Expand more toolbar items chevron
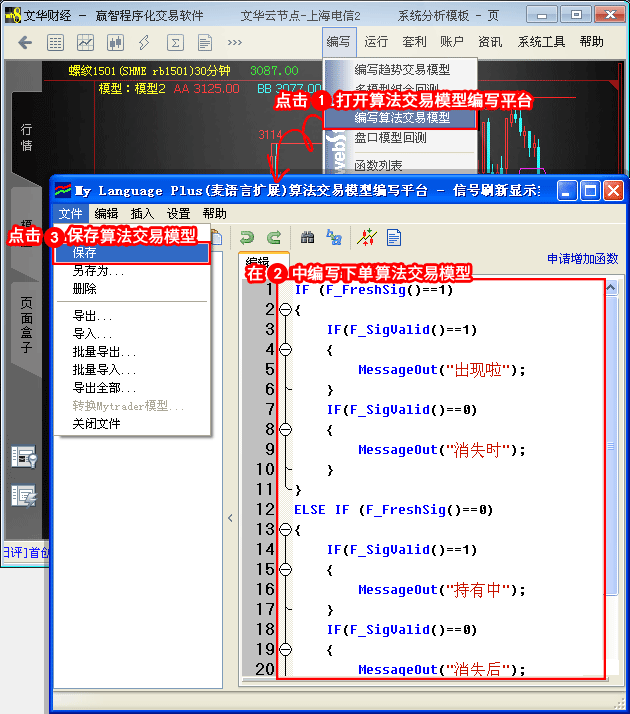 (x=235, y=43)
